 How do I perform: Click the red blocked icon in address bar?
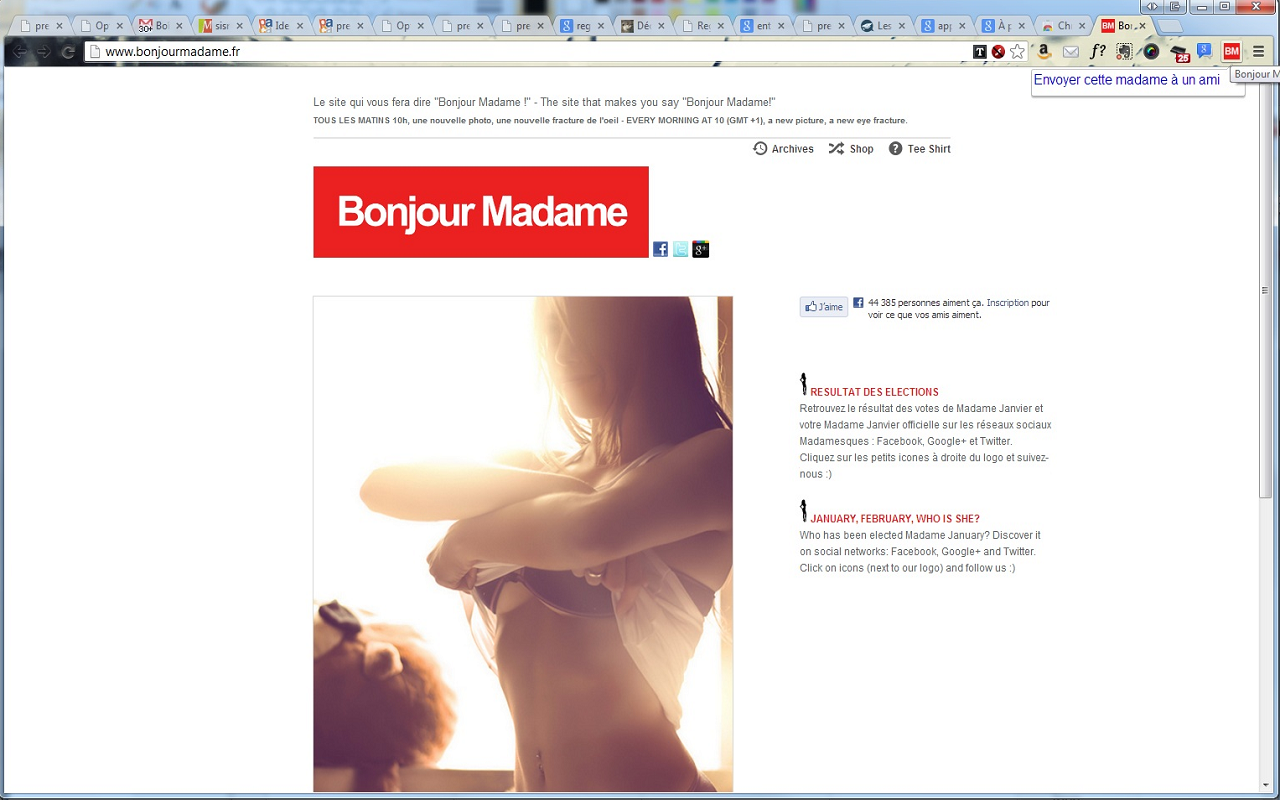click(998, 52)
